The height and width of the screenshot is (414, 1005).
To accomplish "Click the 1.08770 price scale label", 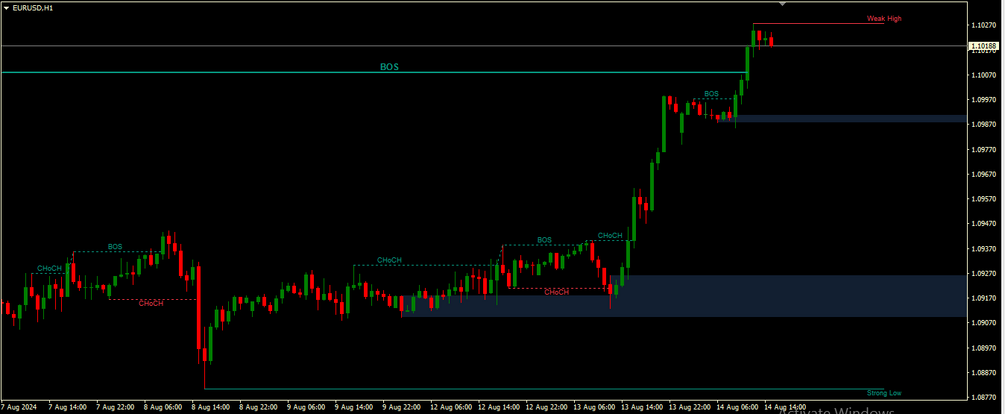I will point(984,397).
